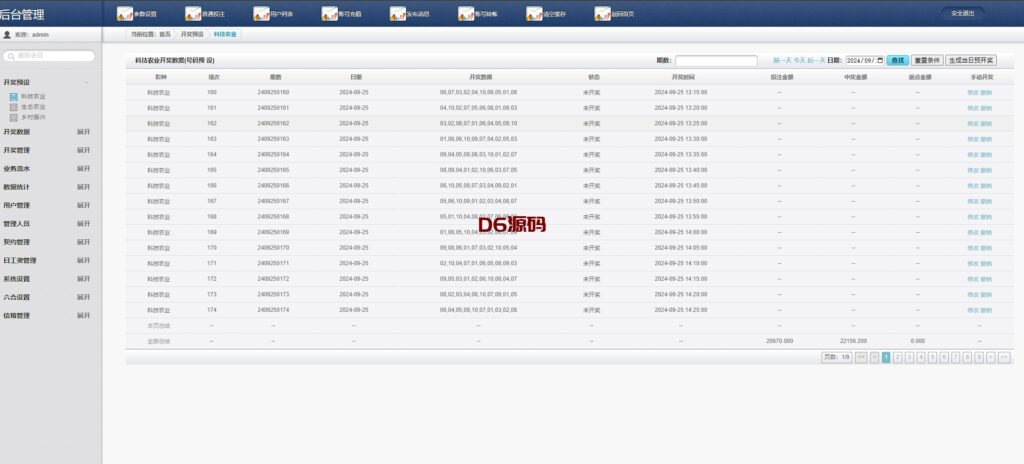Screen dimensions: 1024x464
Task: Click 开奖预设 in the breadcrumb
Action: (192, 34)
